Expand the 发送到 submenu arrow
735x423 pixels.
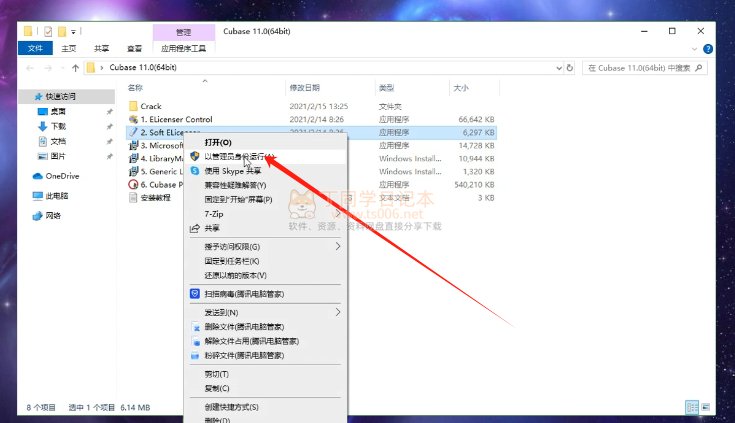[x=338, y=312]
